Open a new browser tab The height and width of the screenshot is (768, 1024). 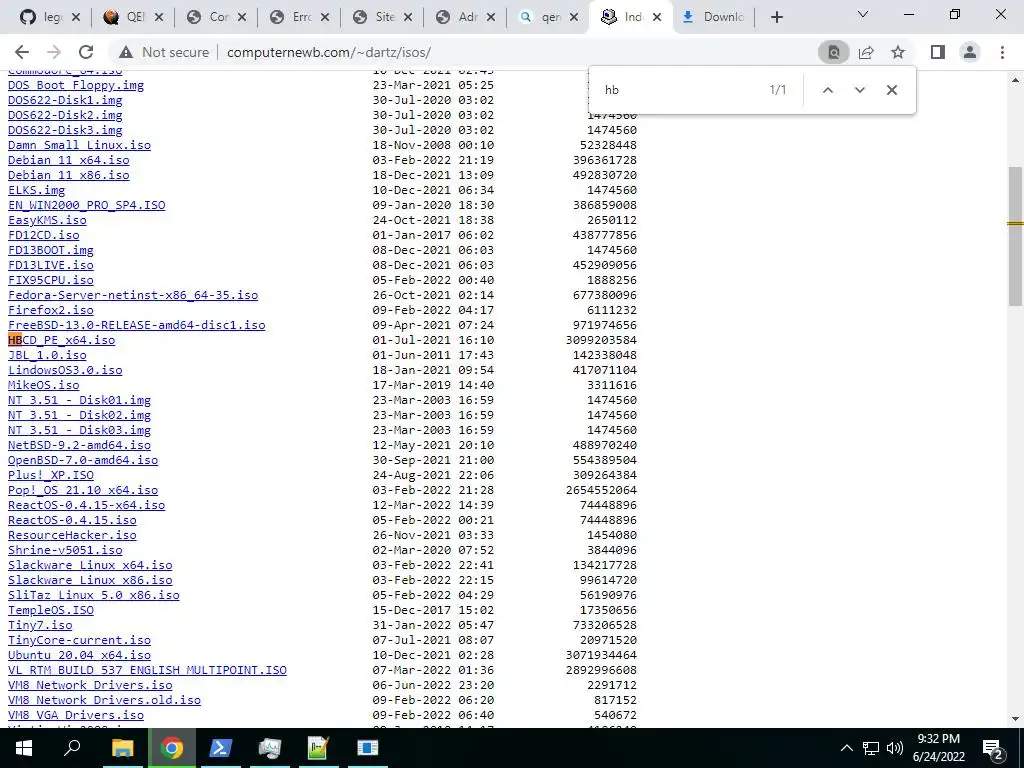pyautogui.click(x=776, y=17)
